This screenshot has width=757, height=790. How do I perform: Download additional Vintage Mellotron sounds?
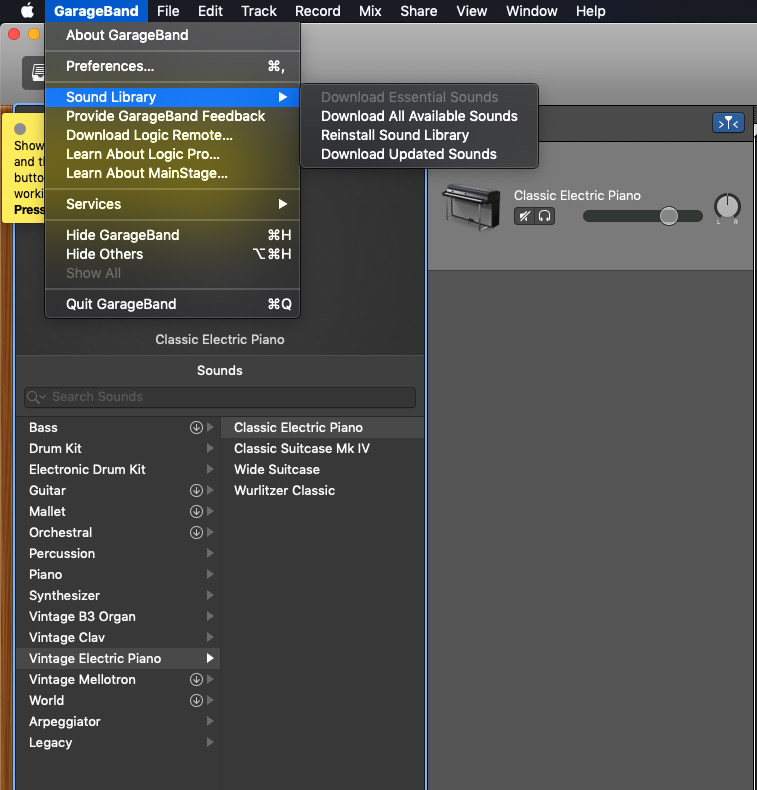click(196, 680)
